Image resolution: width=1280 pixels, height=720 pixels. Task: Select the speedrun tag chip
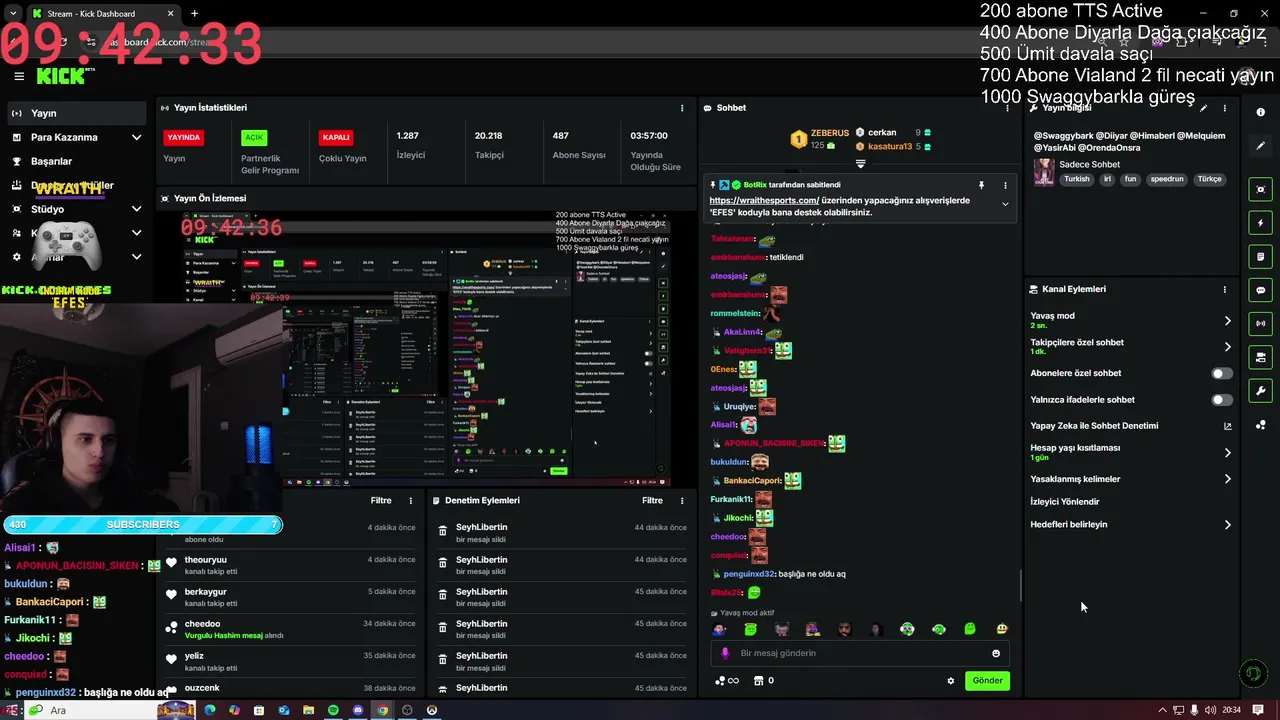(1166, 179)
